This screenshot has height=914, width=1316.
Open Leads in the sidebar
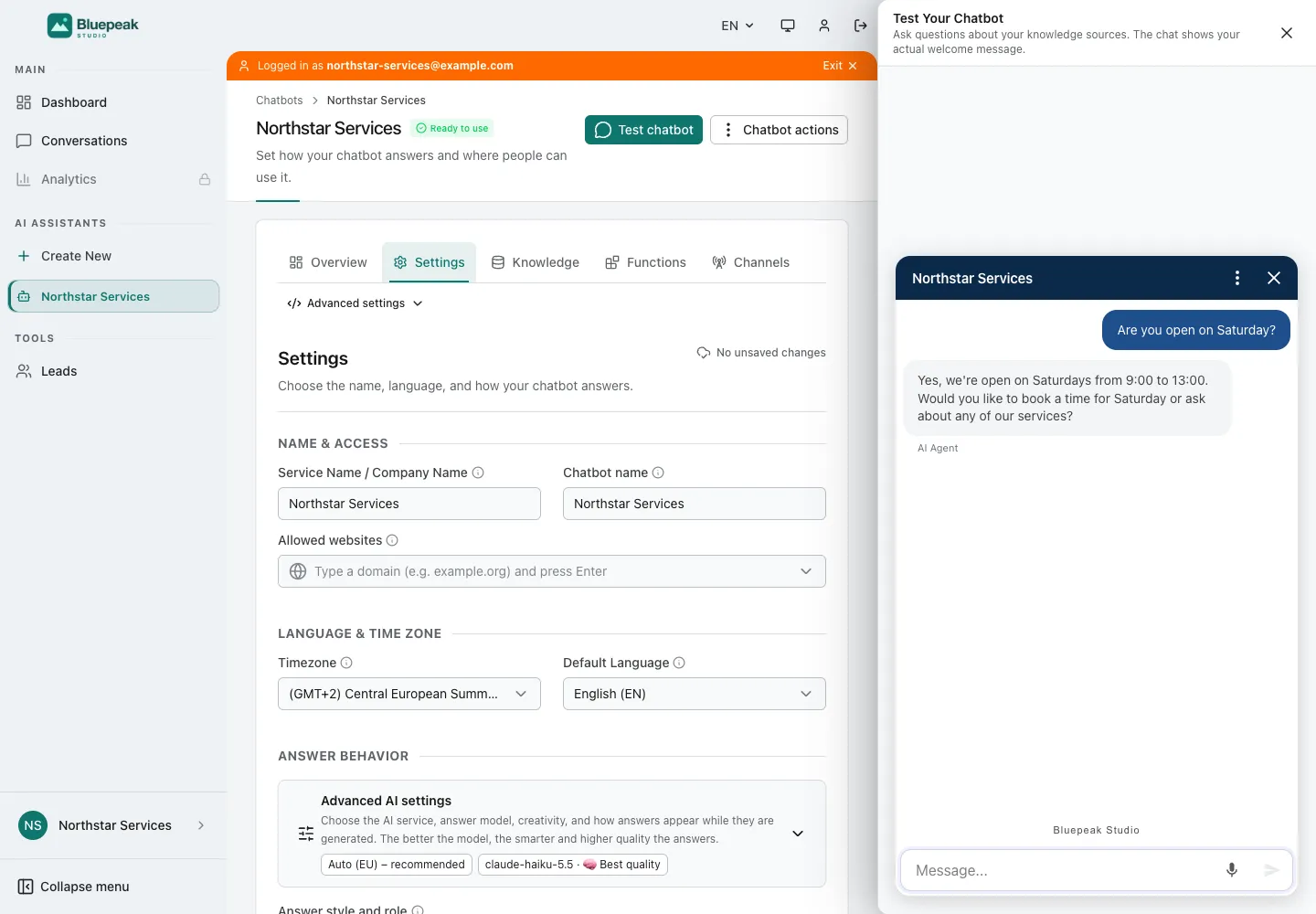tap(113, 371)
